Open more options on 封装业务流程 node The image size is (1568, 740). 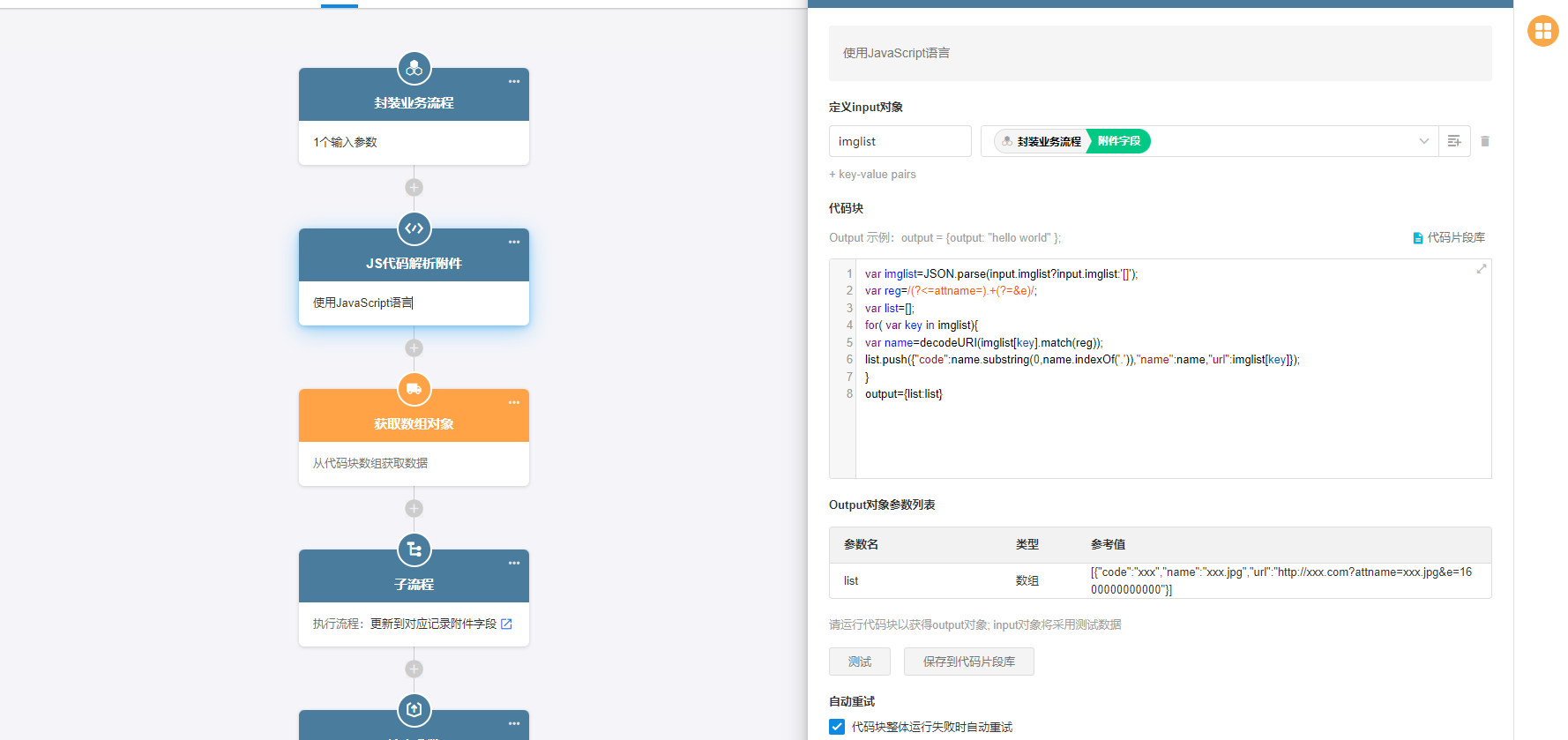514,82
